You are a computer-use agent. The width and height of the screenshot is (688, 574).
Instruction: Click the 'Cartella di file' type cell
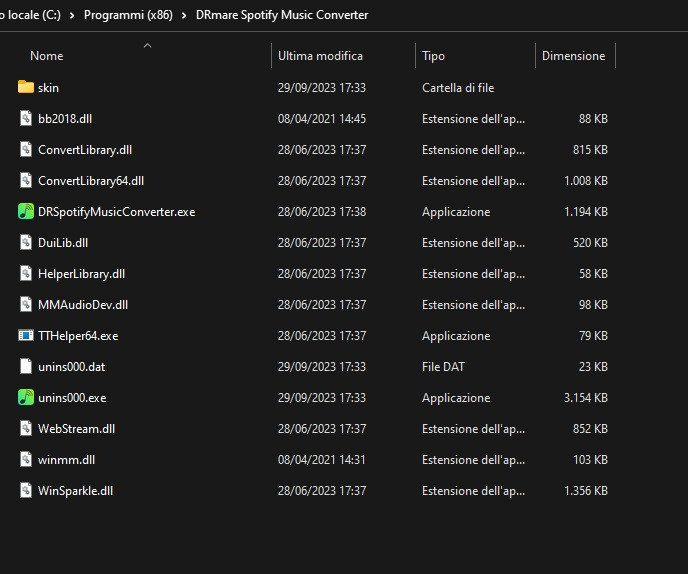click(458, 88)
